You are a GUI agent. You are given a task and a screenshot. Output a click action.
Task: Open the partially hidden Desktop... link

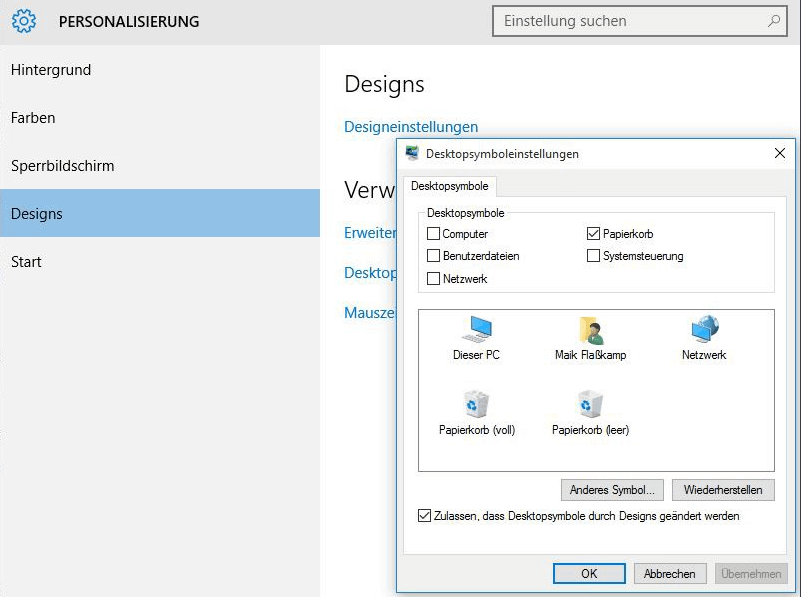370,273
